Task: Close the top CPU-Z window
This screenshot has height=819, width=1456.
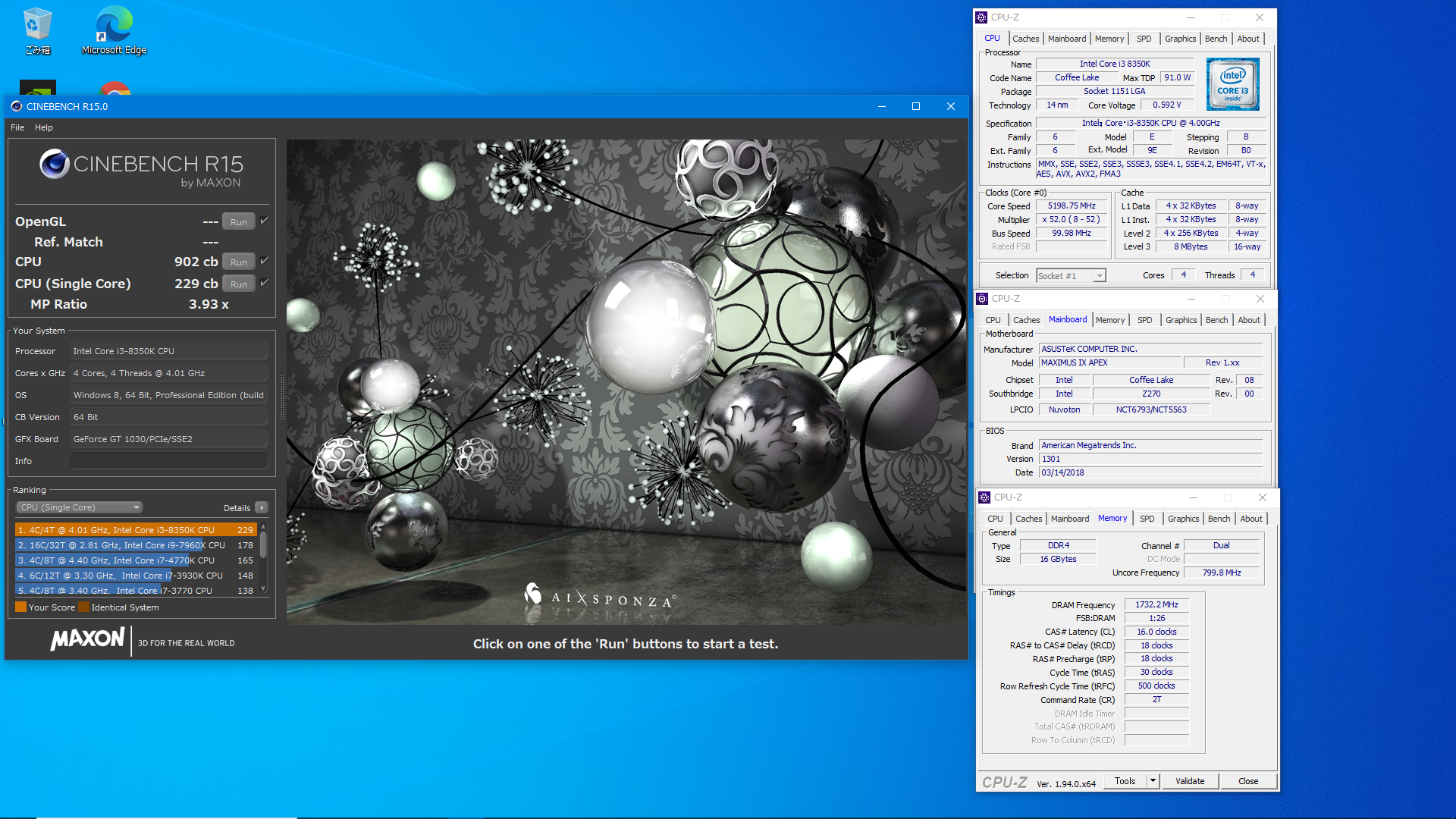Action: click(x=1260, y=17)
